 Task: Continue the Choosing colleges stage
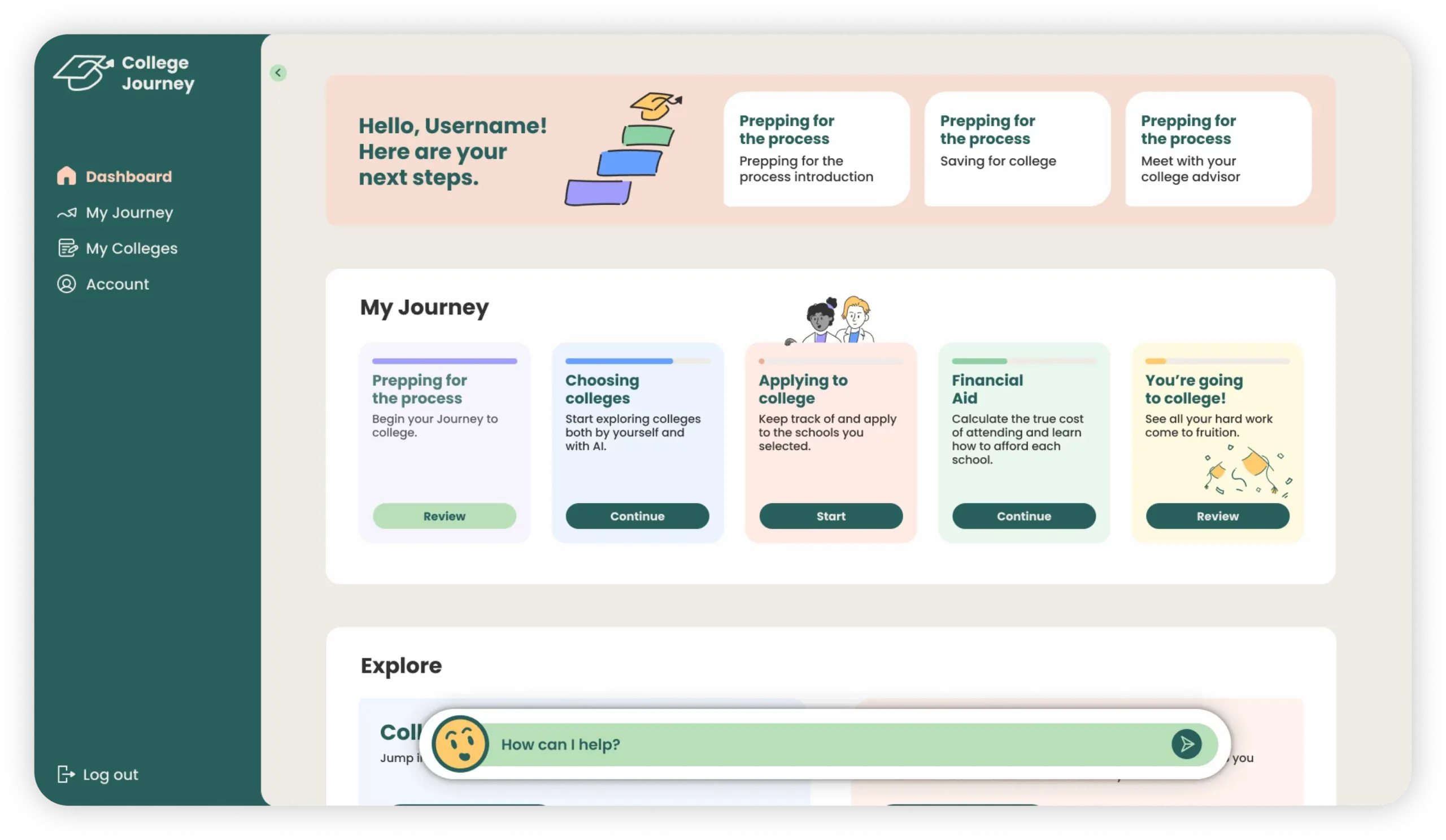point(637,516)
